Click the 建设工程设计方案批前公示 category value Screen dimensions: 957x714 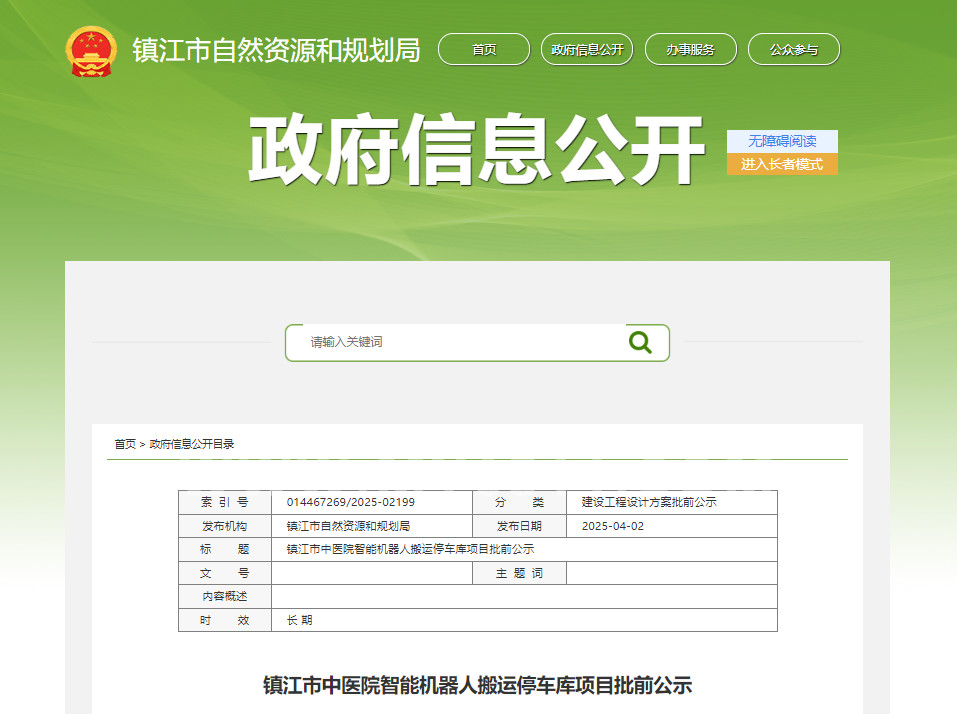(648, 502)
